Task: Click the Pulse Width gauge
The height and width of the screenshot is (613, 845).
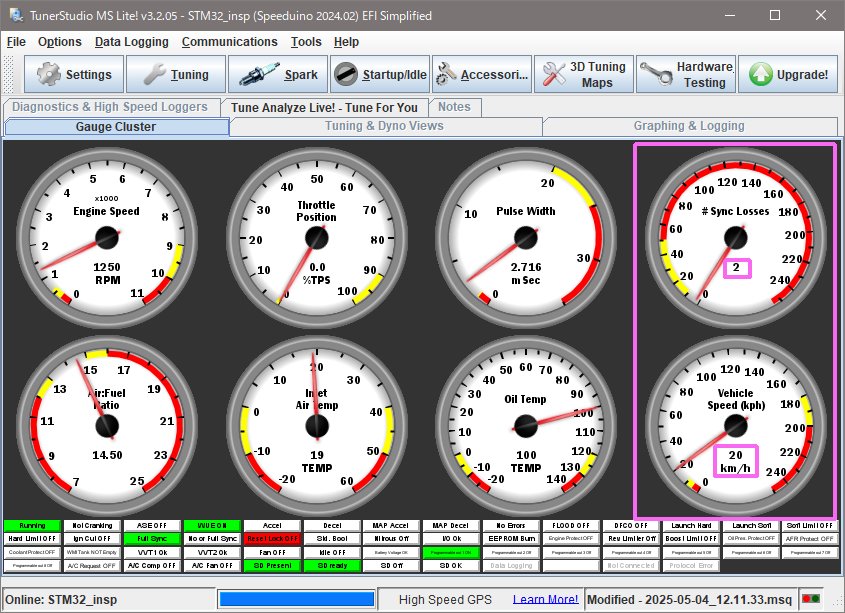Action: [525, 237]
